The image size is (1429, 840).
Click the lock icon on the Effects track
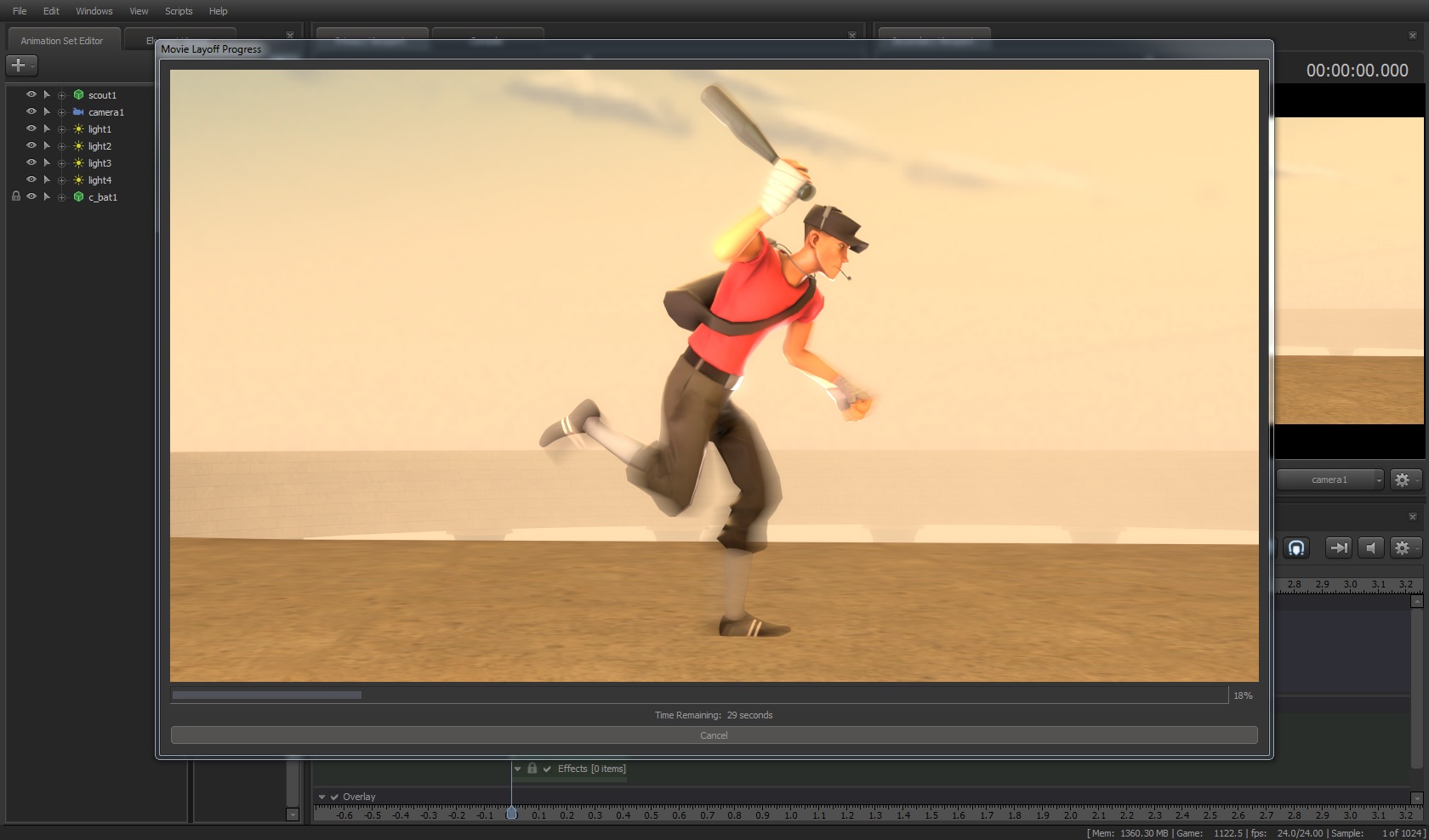[x=532, y=769]
